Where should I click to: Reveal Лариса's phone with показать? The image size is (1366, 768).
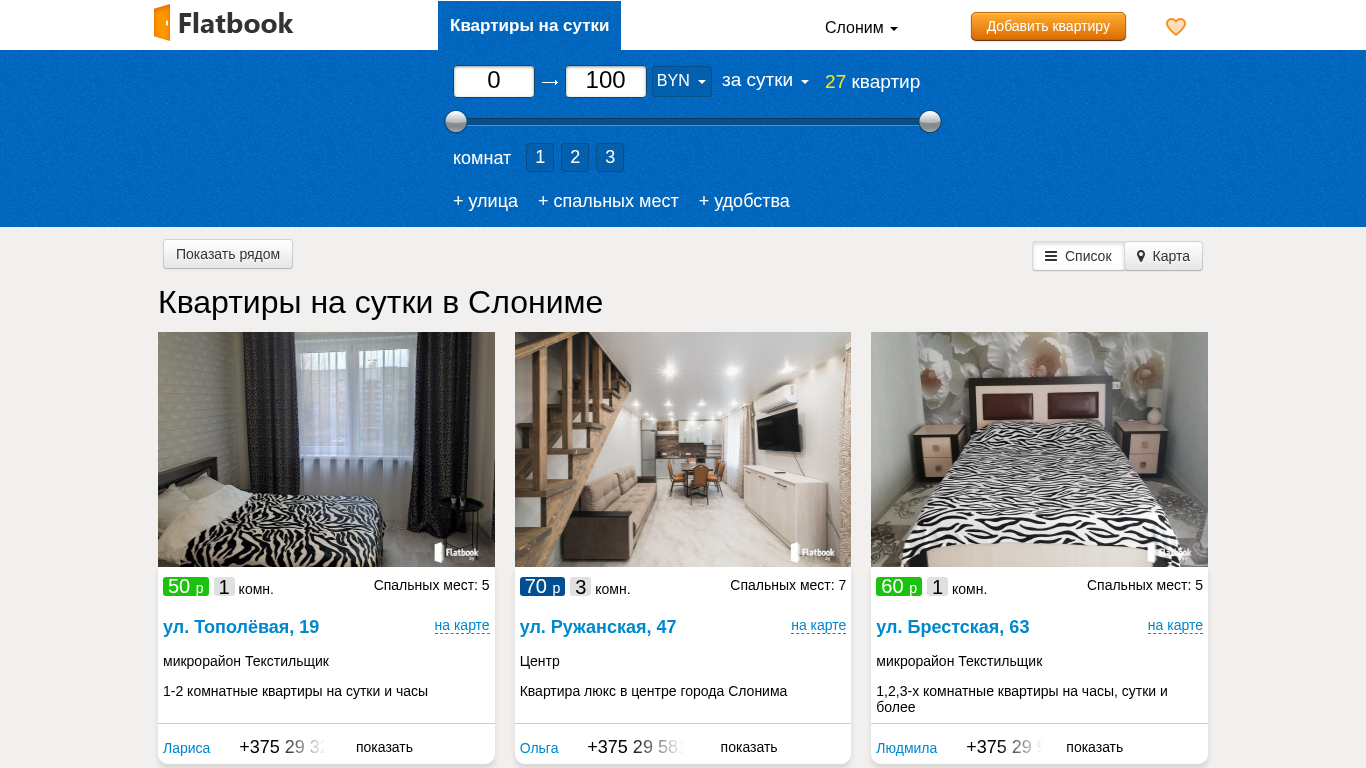[384, 747]
